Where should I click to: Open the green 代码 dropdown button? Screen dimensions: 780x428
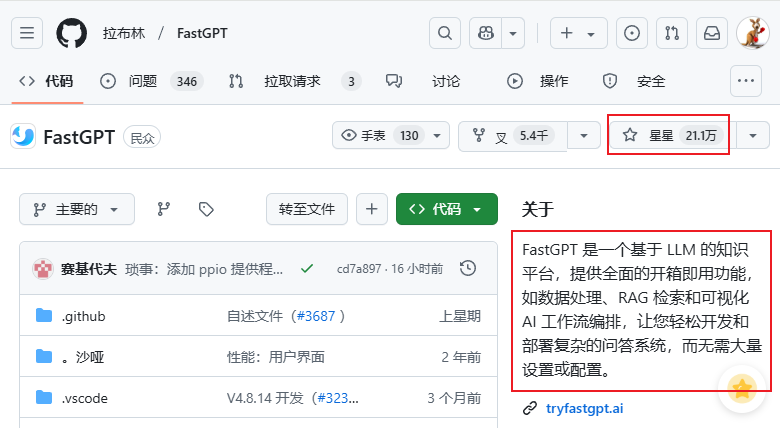point(447,209)
